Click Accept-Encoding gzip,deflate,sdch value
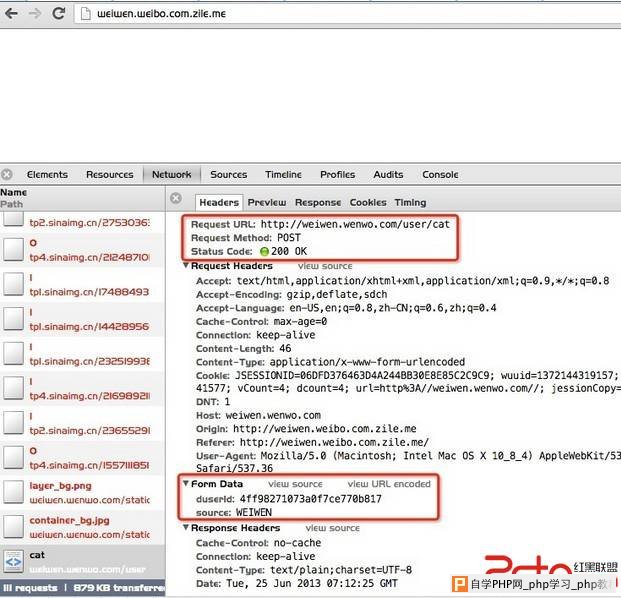 tap(337, 295)
